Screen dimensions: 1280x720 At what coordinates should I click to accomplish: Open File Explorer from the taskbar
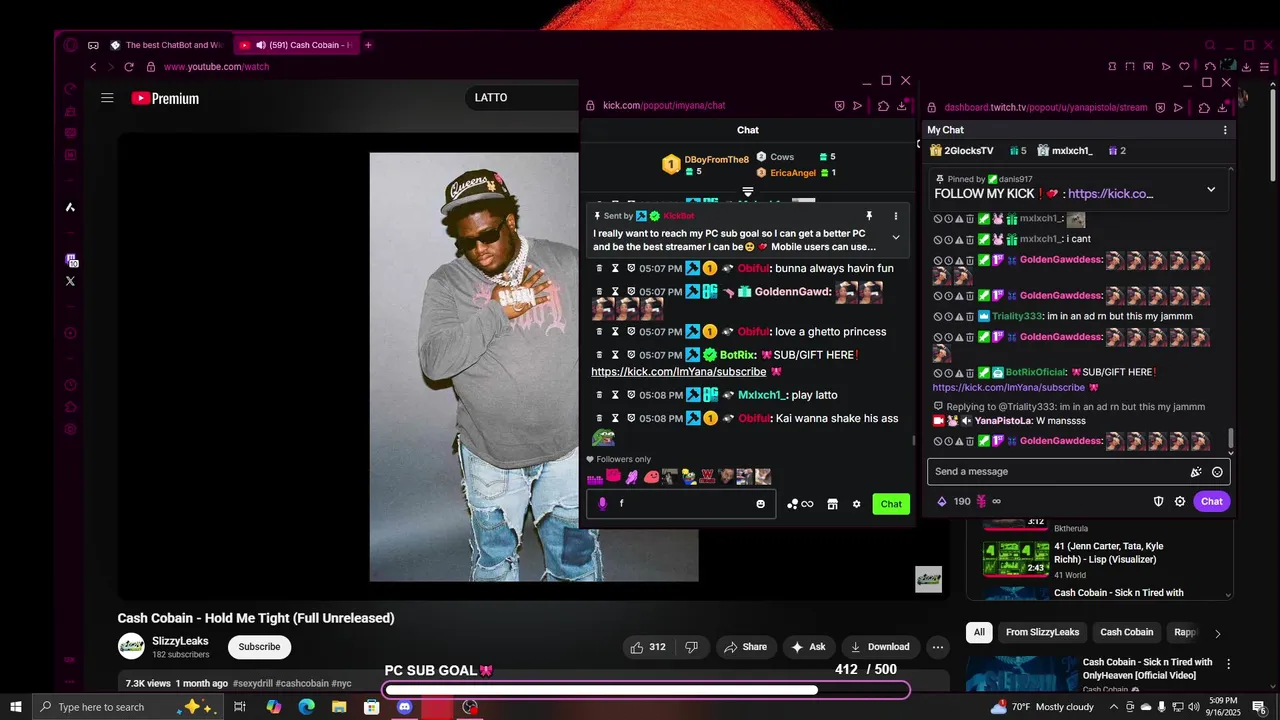[x=339, y=707]
